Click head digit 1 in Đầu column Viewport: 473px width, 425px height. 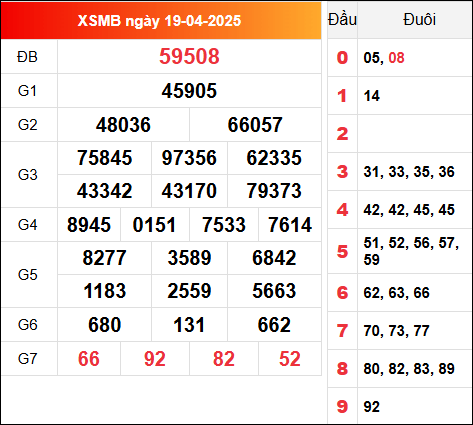click(342, 96)
